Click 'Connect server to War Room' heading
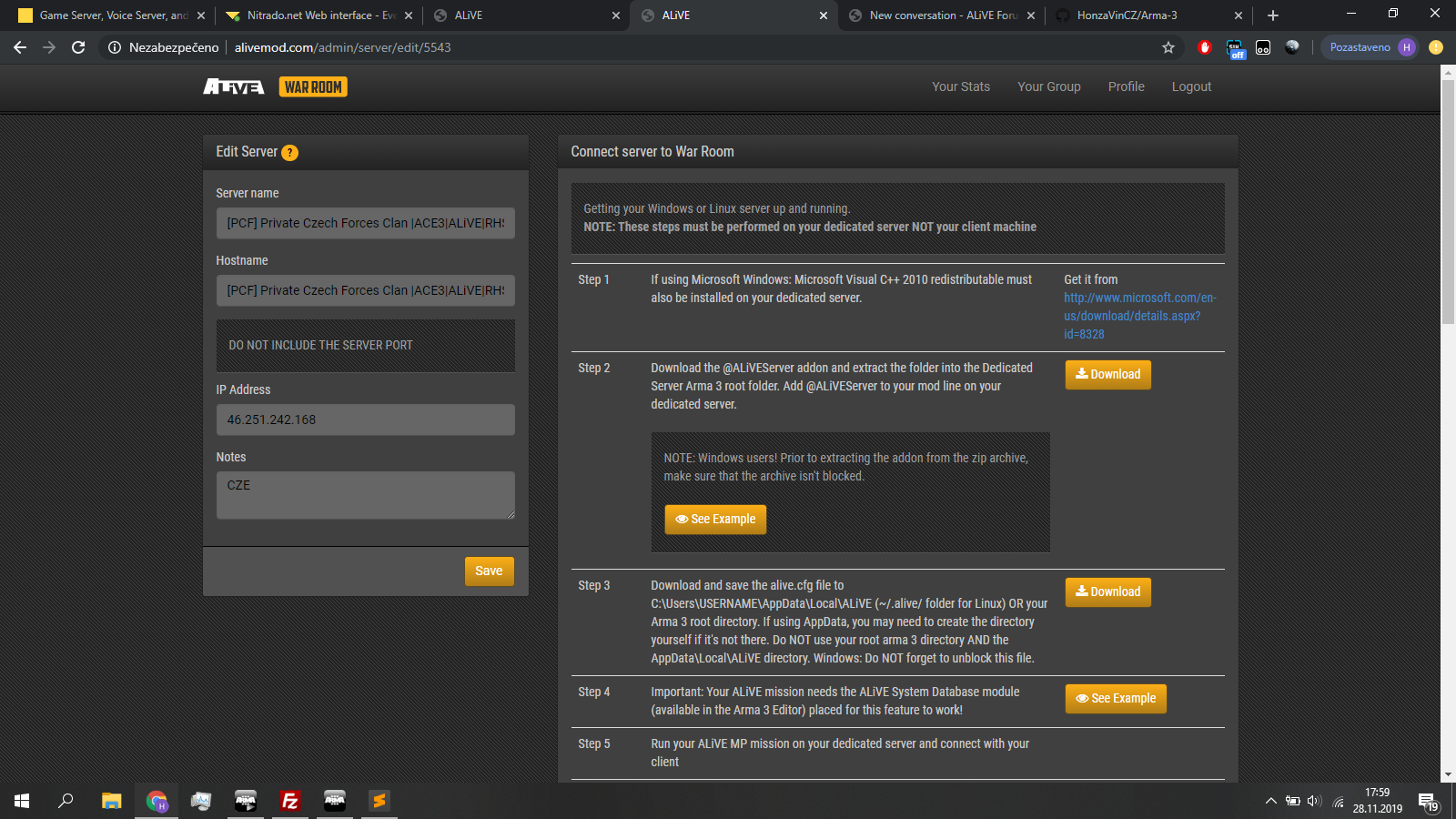The height and width of the screenshot is (819, 1456). (x=652, y=152)
